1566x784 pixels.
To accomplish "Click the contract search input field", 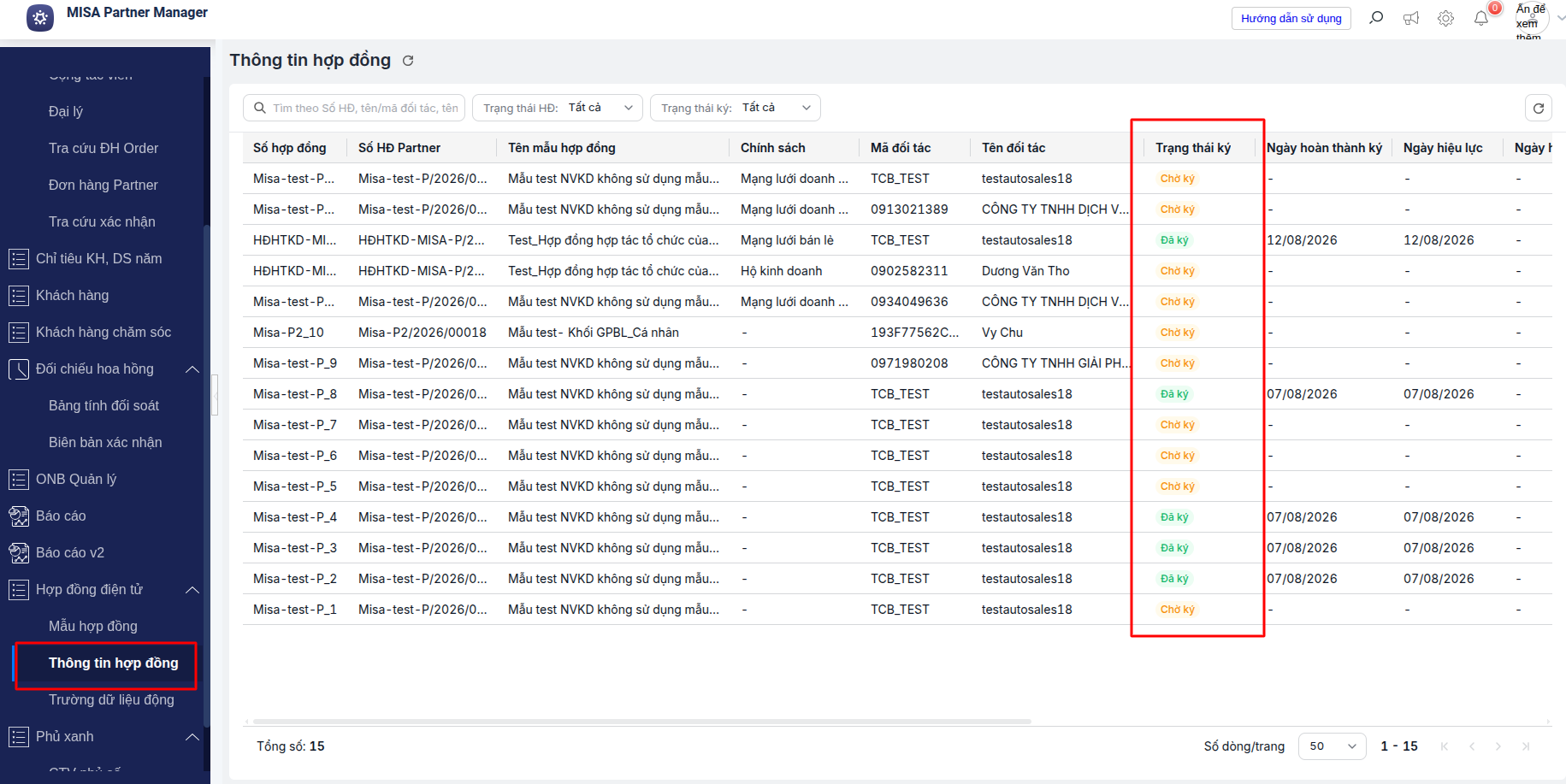I will [354, 108].
